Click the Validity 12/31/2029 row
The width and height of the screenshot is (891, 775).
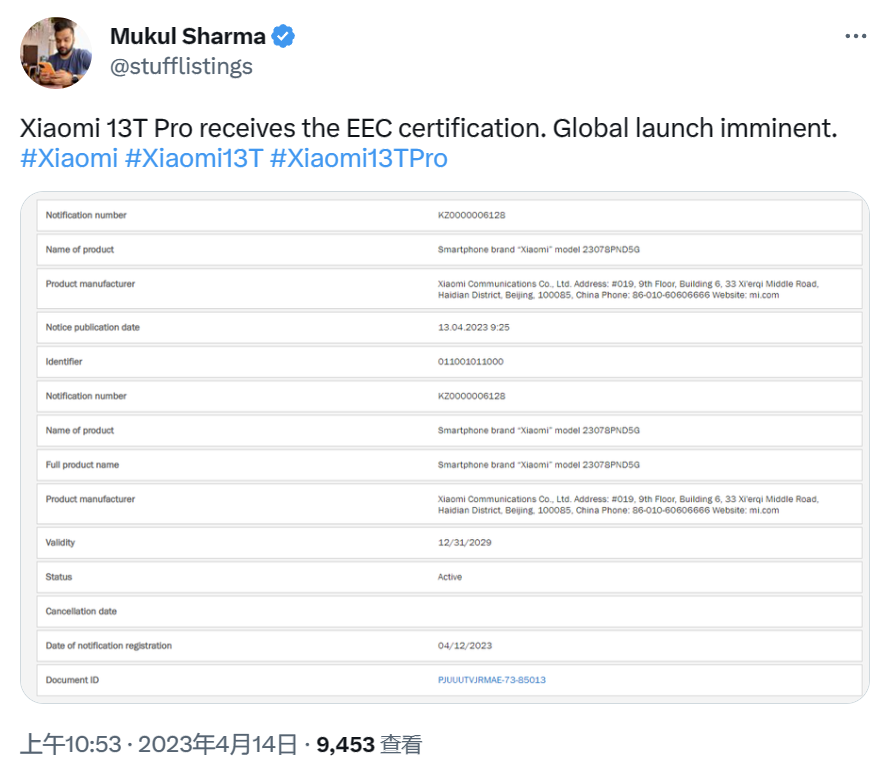449,543
